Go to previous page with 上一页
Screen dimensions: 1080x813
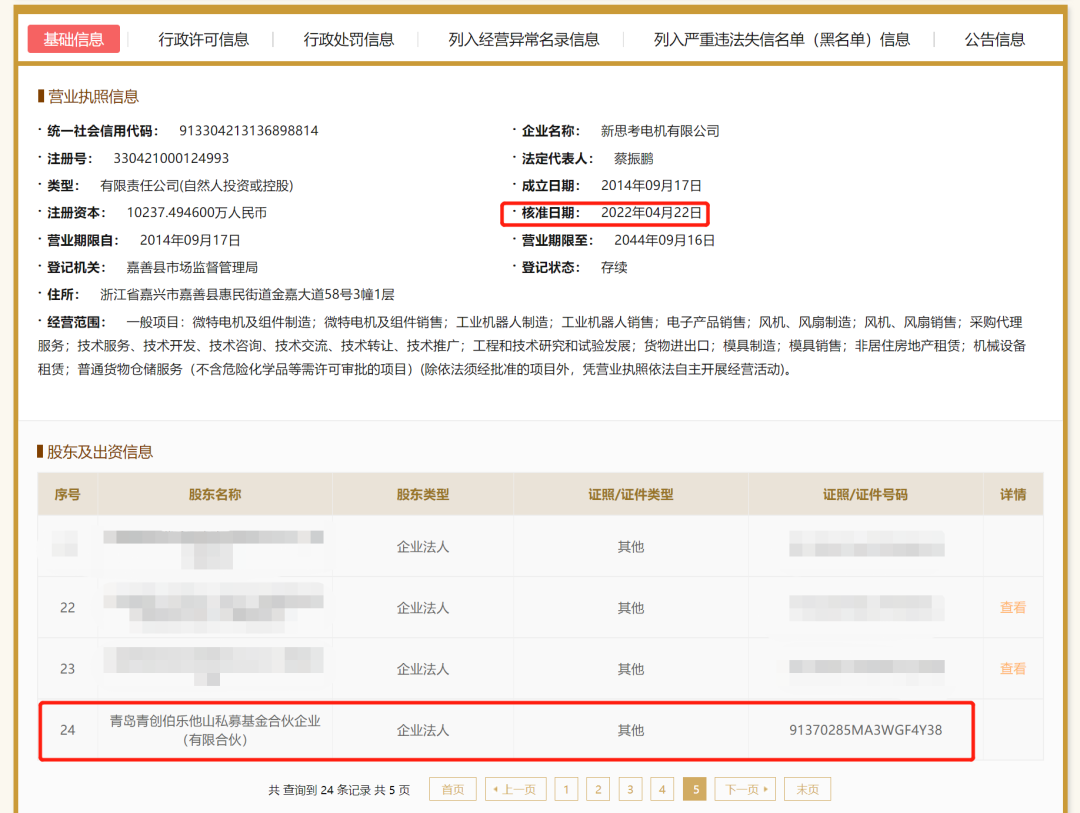tap(516, 789)
